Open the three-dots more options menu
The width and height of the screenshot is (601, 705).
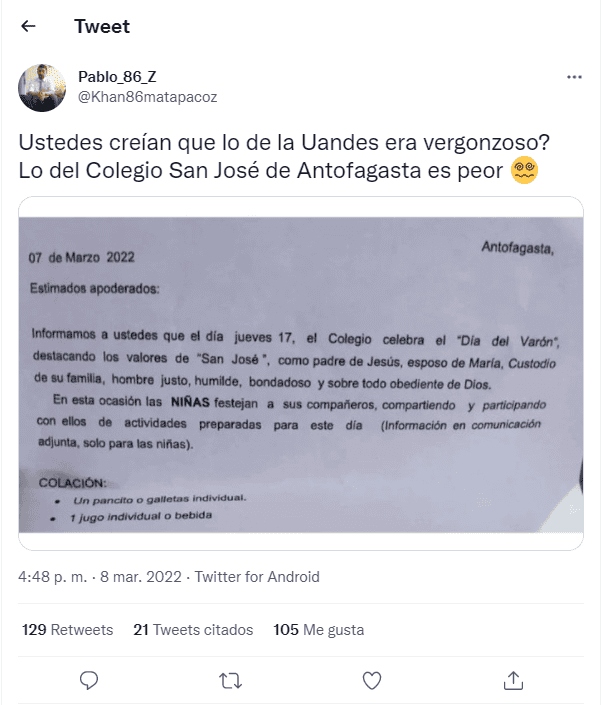pyautogui.click(x=574, y=77)
